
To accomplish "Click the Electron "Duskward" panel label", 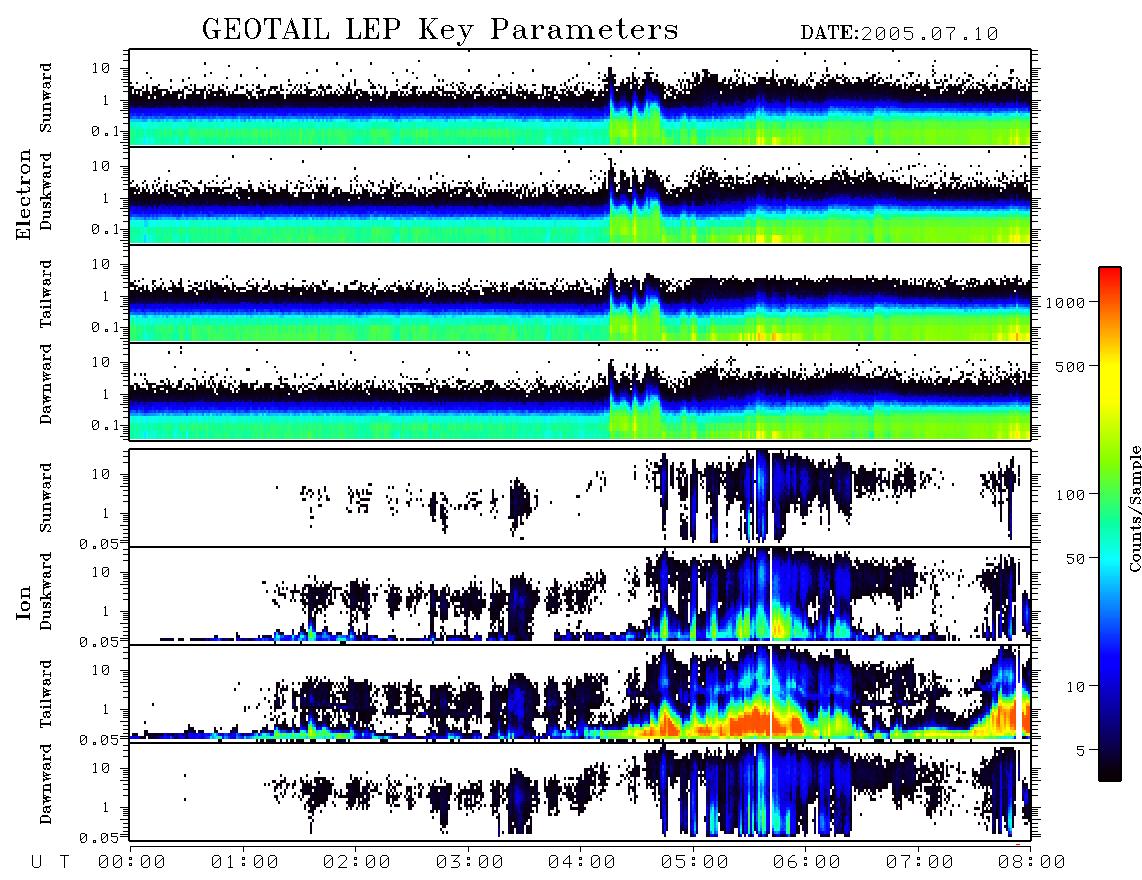I will [x=46, y=191].
